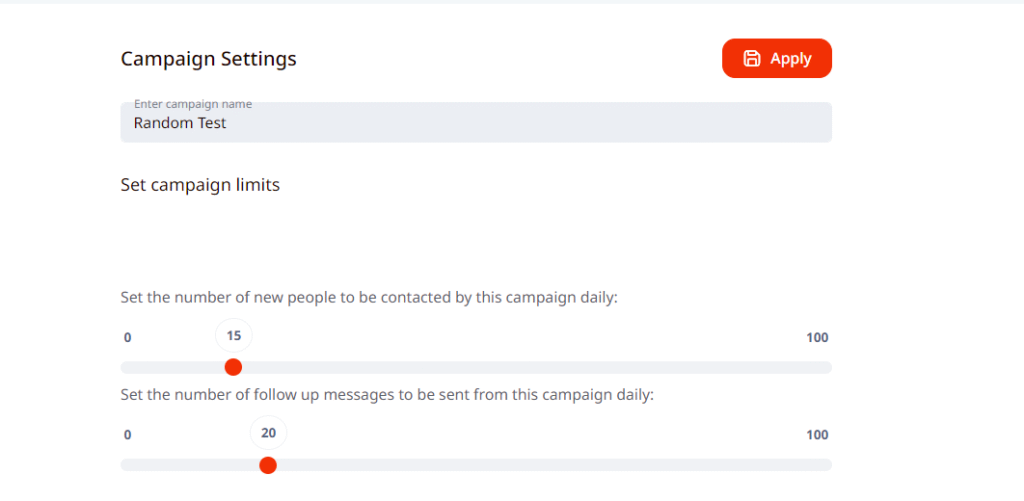Click the "Set campaign limits" subheading

point(200,185)
